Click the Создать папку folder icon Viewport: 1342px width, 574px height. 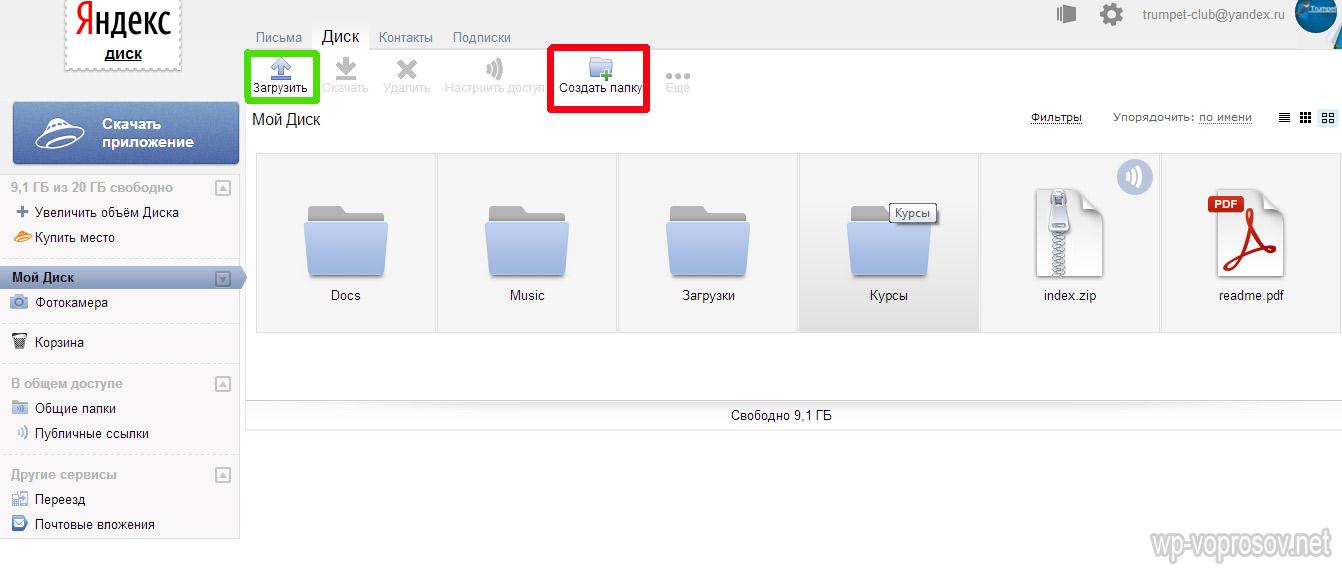(600, 68)
